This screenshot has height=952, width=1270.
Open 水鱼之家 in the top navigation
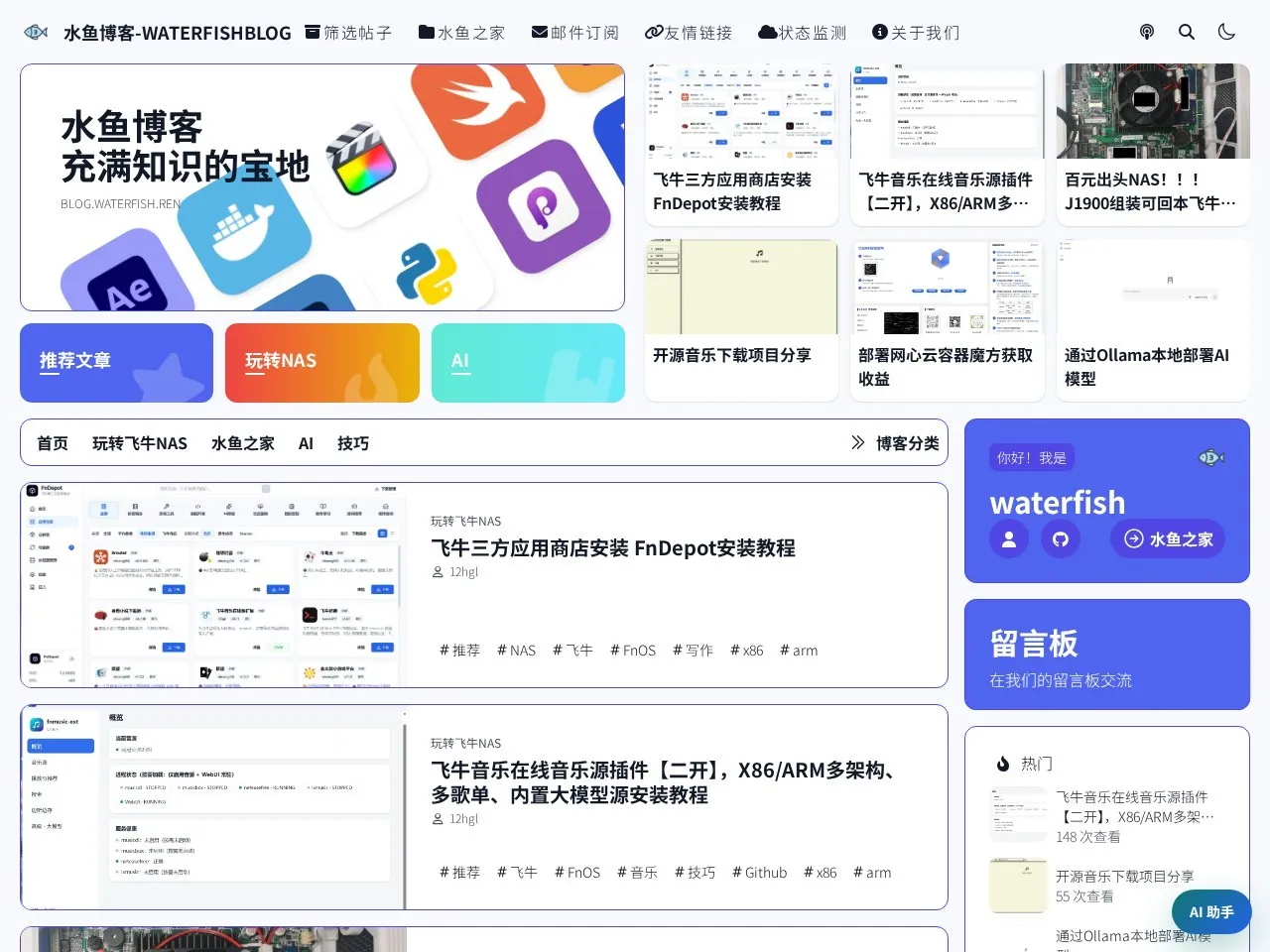click(x=461, y=33)
